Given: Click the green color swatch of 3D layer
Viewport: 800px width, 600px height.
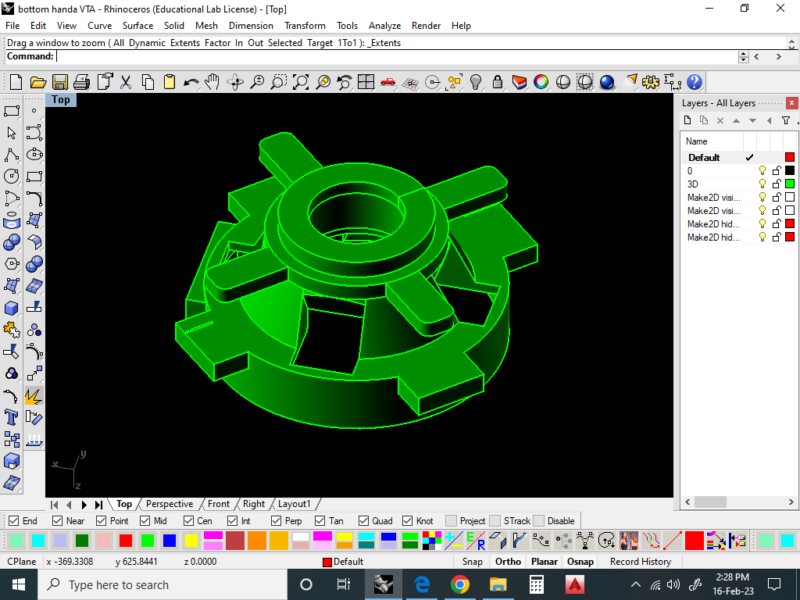Looking at the screenshot, I should coord(789,184).
